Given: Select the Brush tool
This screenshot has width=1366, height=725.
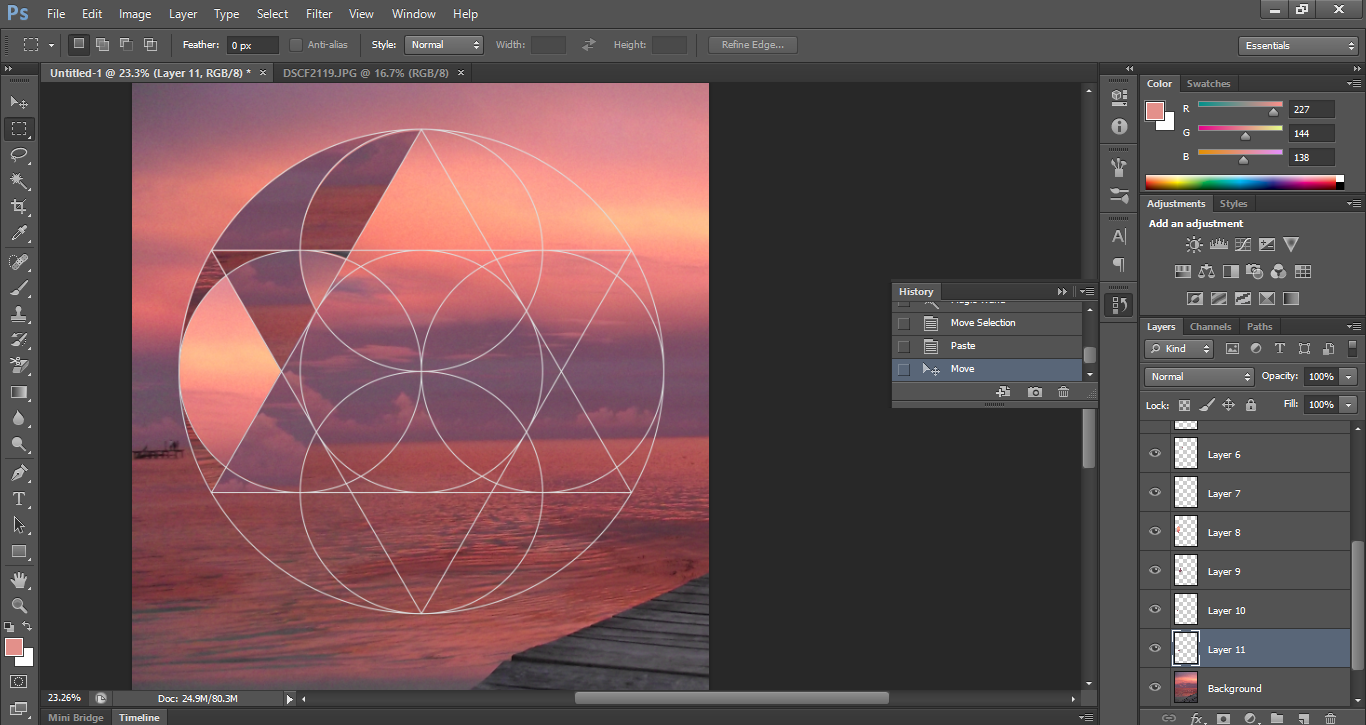Looking at the screenshot, I should click(x=19, y=288).
